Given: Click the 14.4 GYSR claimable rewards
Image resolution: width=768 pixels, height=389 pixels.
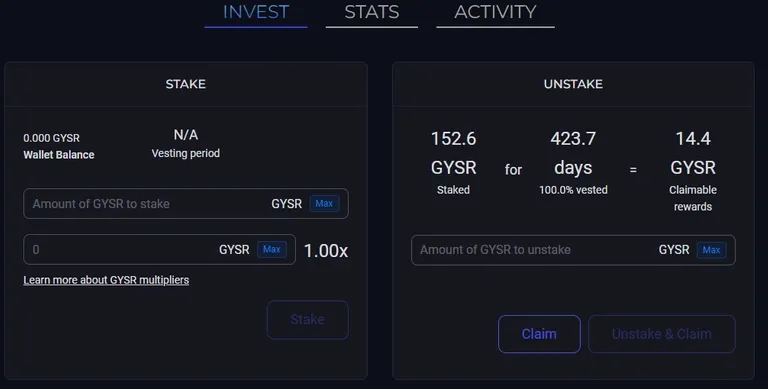Looking at the screenshot, I should tap(693, 153).
